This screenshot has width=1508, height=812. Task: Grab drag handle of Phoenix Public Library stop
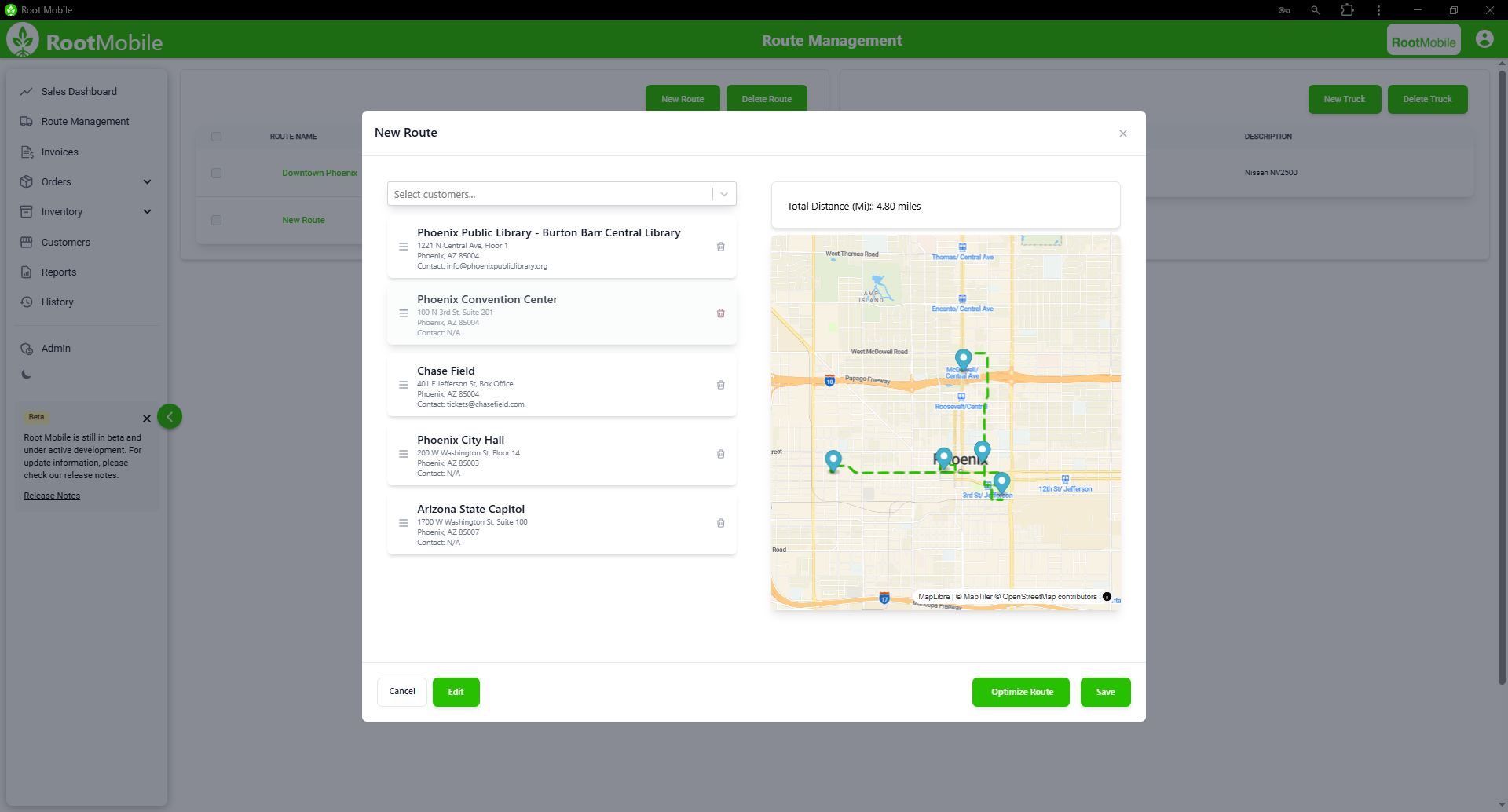[x=404, y=247]
